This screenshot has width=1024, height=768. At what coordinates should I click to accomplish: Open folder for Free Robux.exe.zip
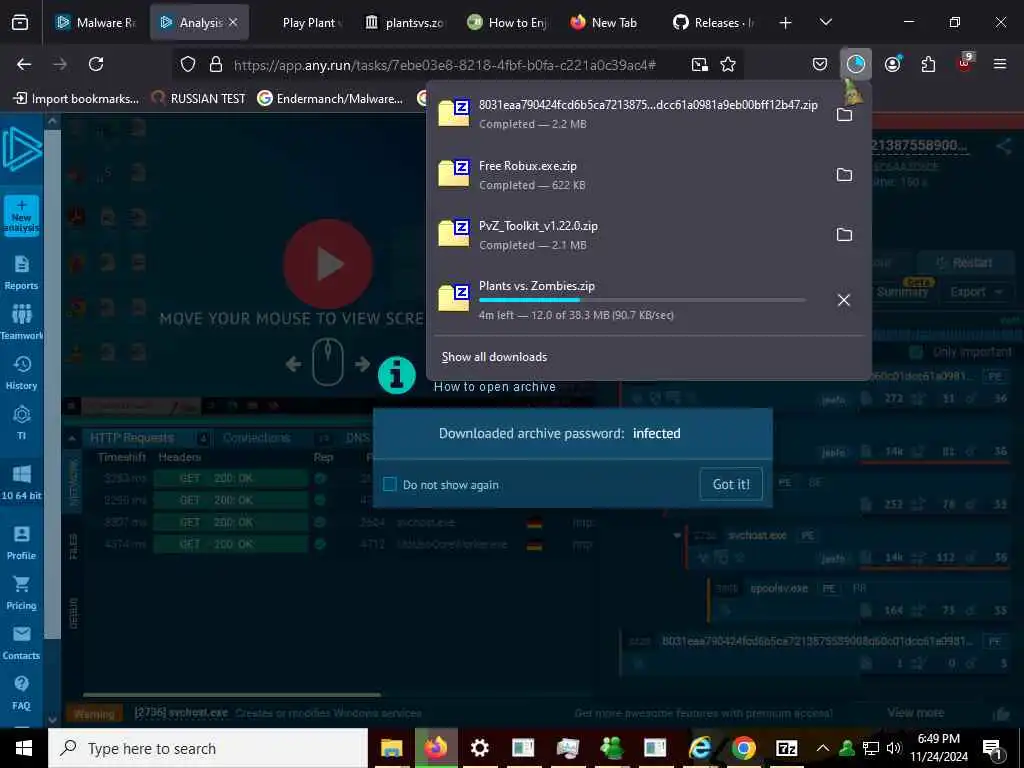(844, 175)
